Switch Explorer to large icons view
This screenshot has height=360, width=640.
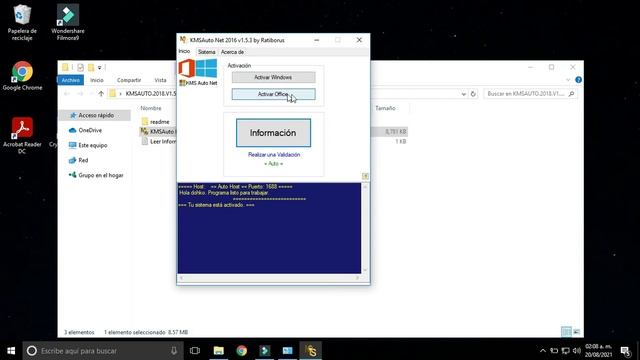576,332
